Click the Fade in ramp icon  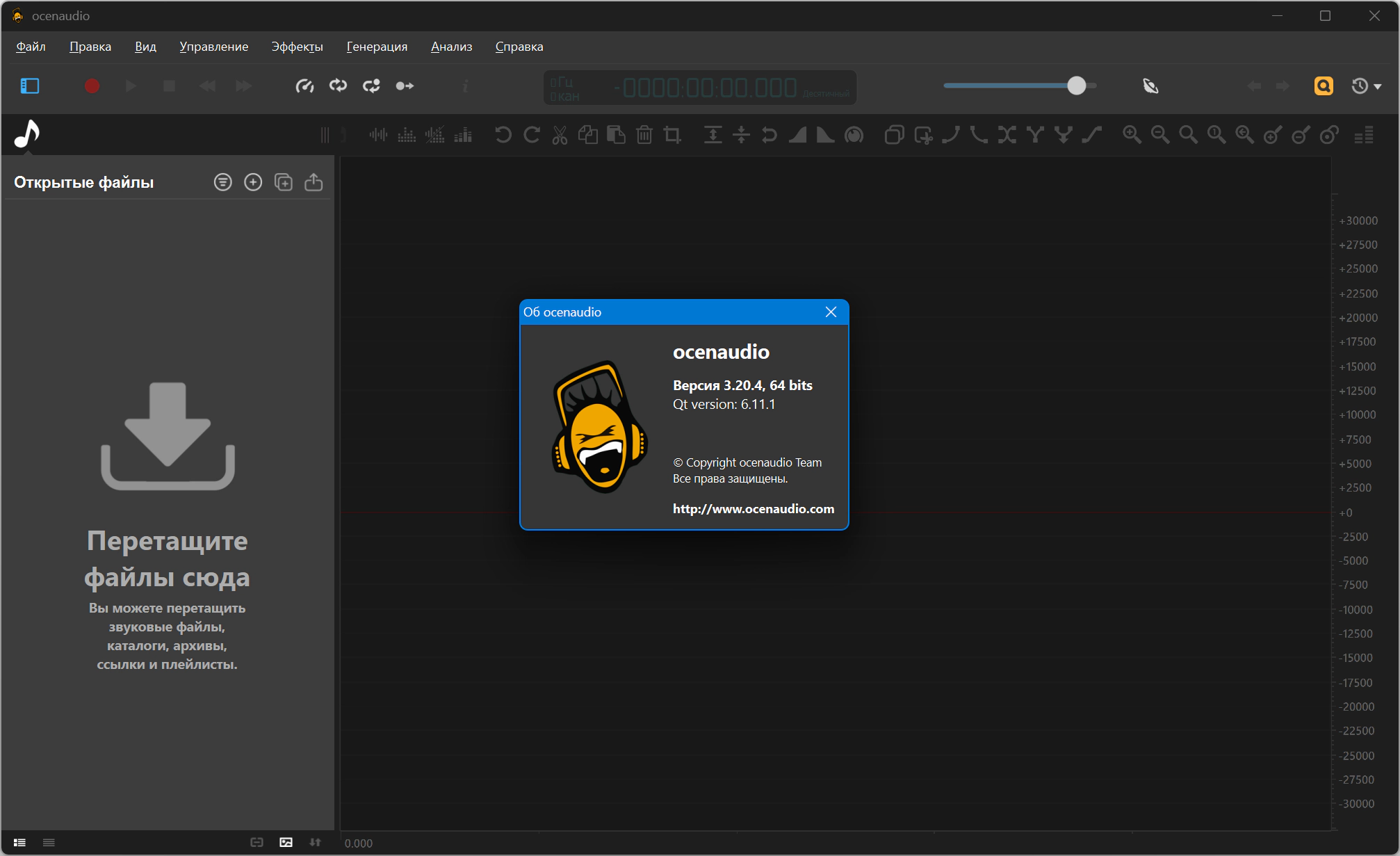pos(798,135)
